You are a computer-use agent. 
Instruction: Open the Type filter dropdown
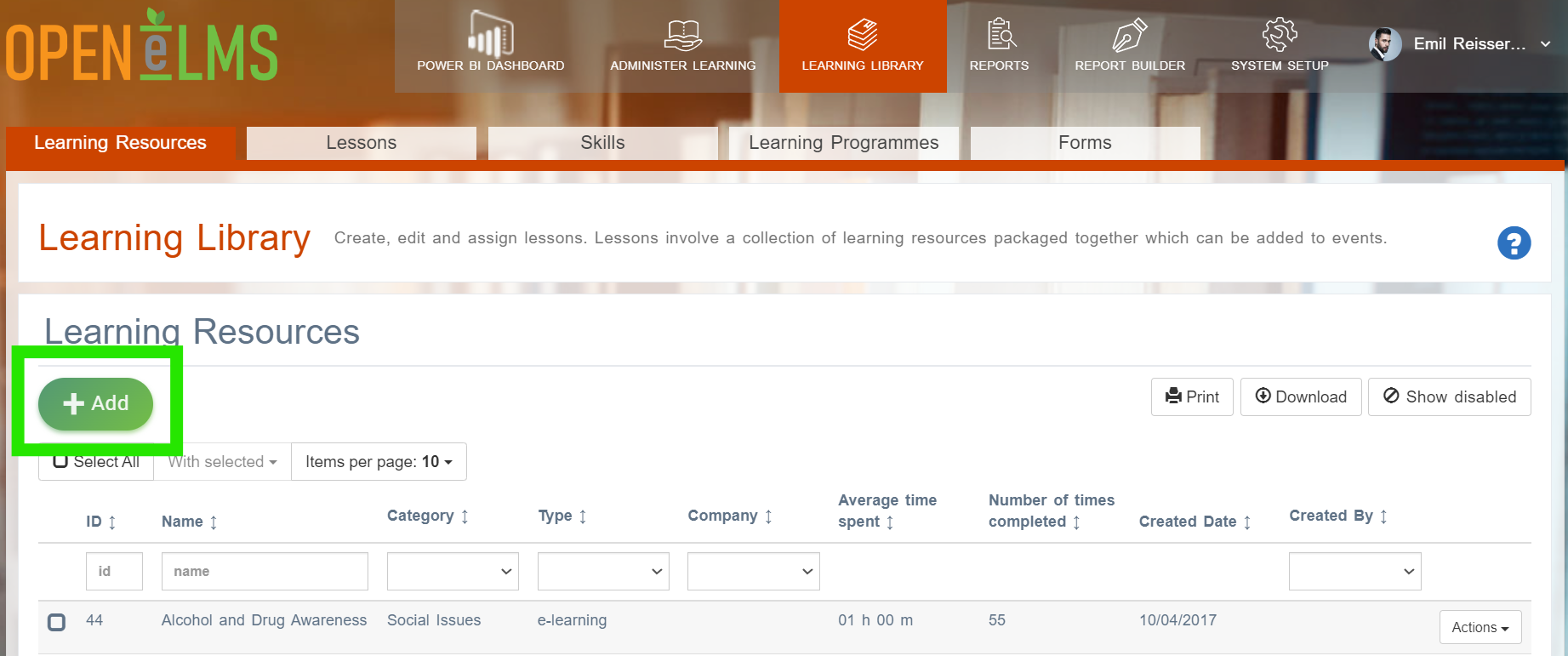point(603,572)
